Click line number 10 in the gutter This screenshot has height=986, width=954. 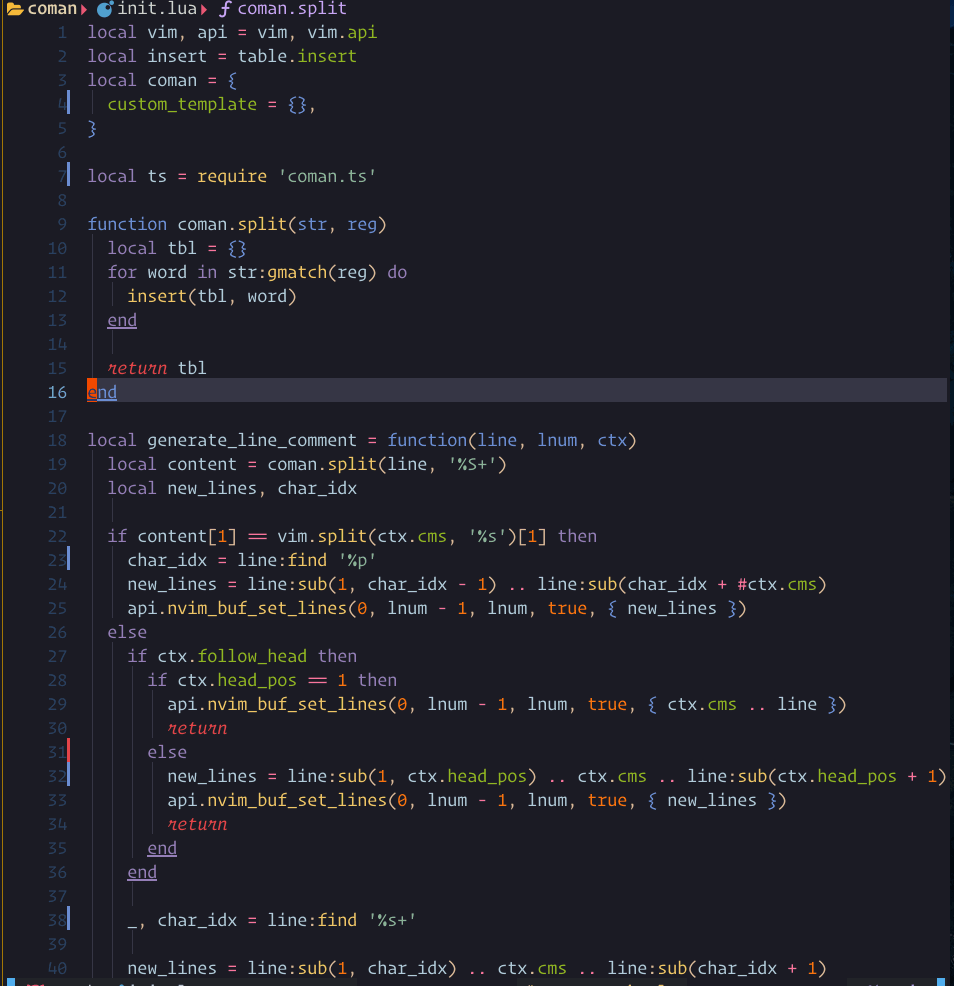pyautogui.click(x=57, y=247)
